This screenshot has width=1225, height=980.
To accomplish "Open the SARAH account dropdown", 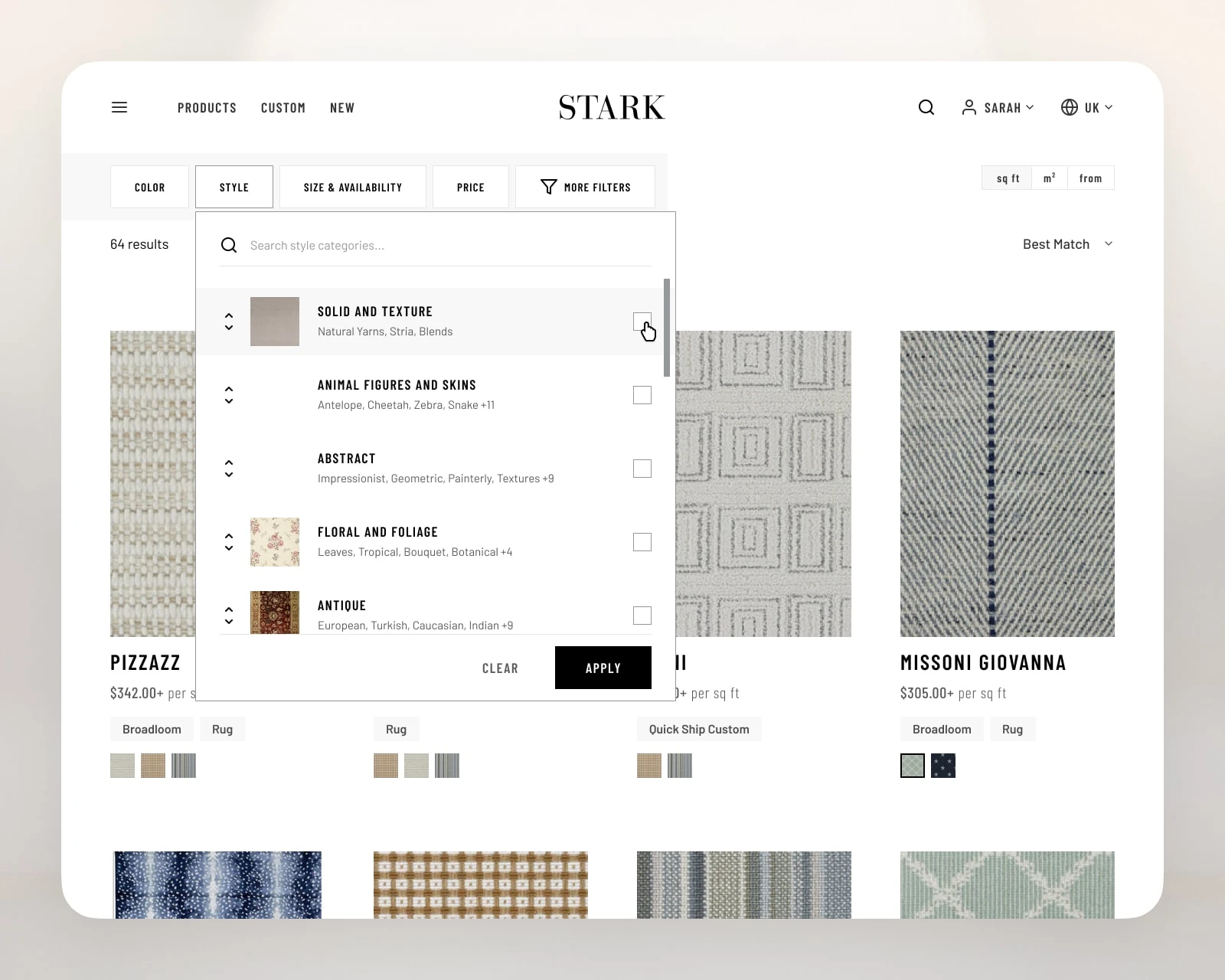I will point(998,107).
